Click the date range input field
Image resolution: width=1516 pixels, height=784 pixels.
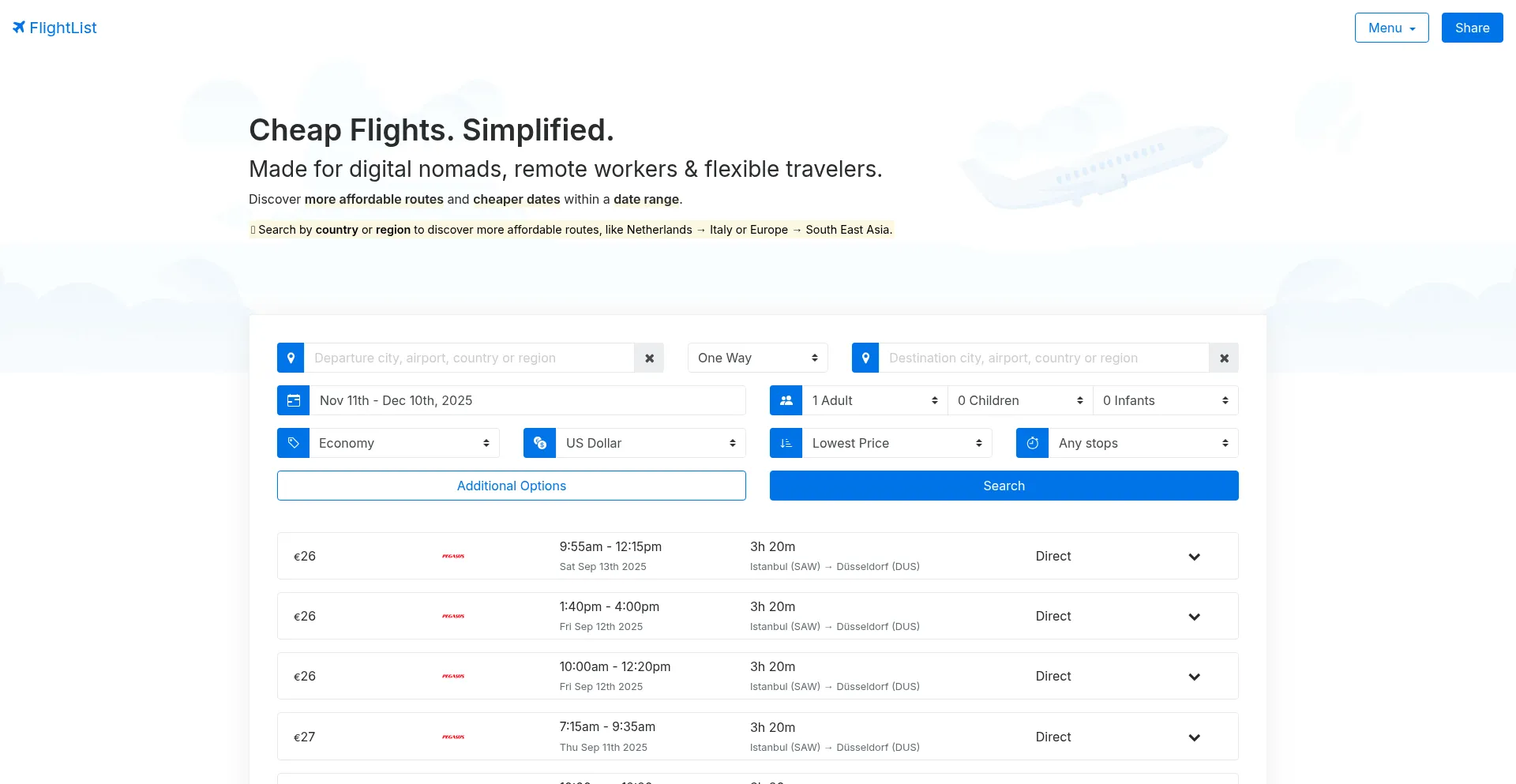click(527, 400)
